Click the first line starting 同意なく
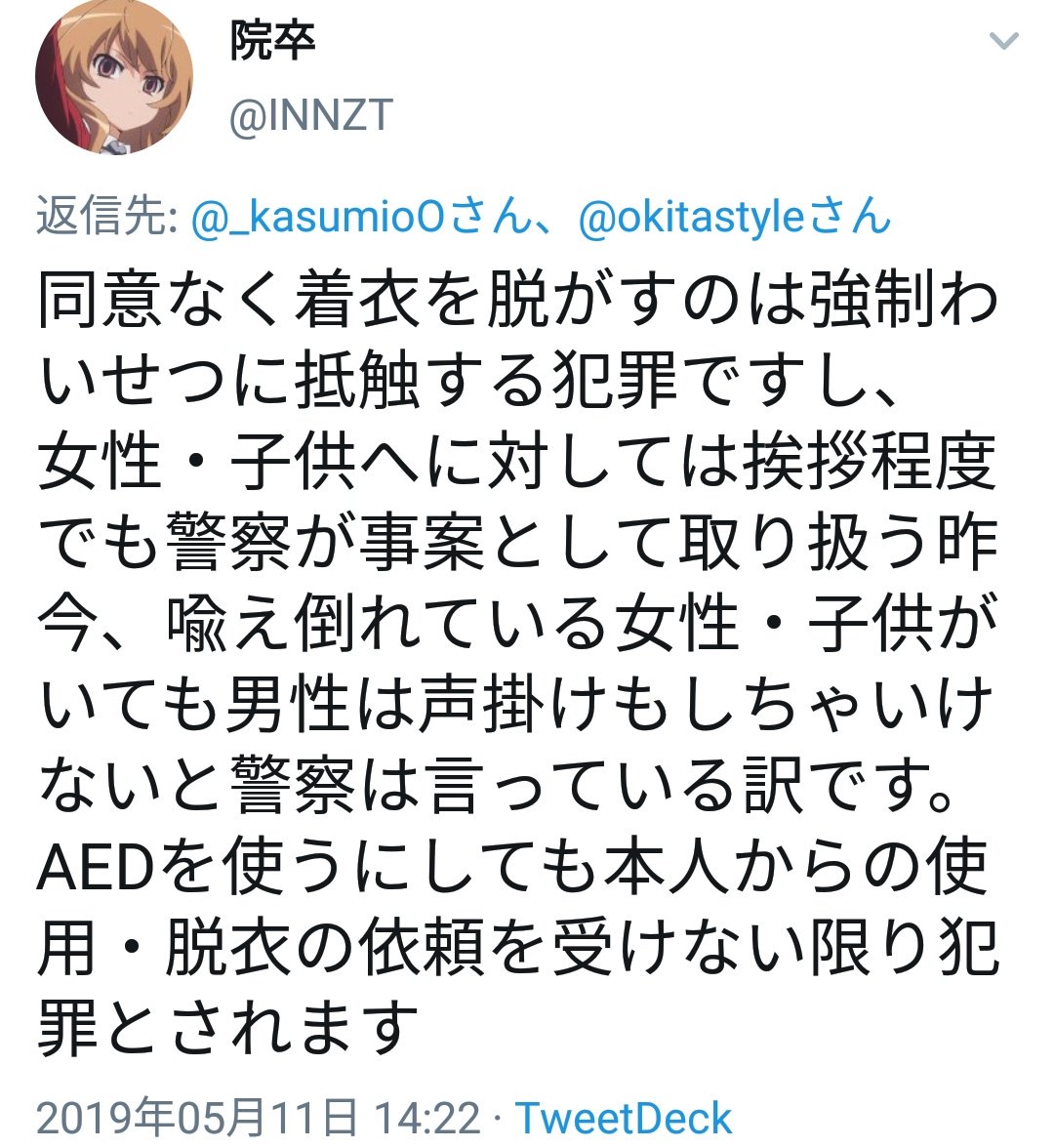 pyautogui.click(x=518, y=301)
